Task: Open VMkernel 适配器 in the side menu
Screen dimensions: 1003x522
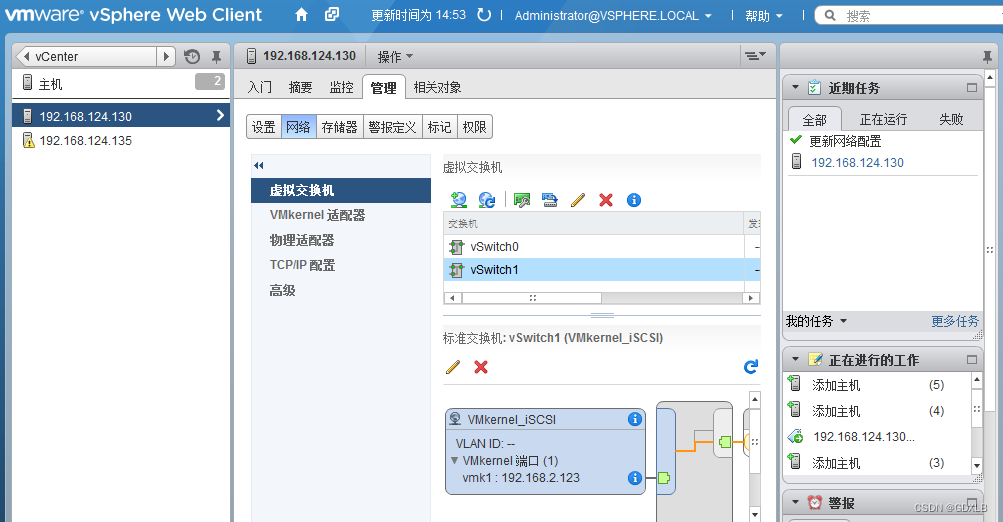Action: coord(317,215)
